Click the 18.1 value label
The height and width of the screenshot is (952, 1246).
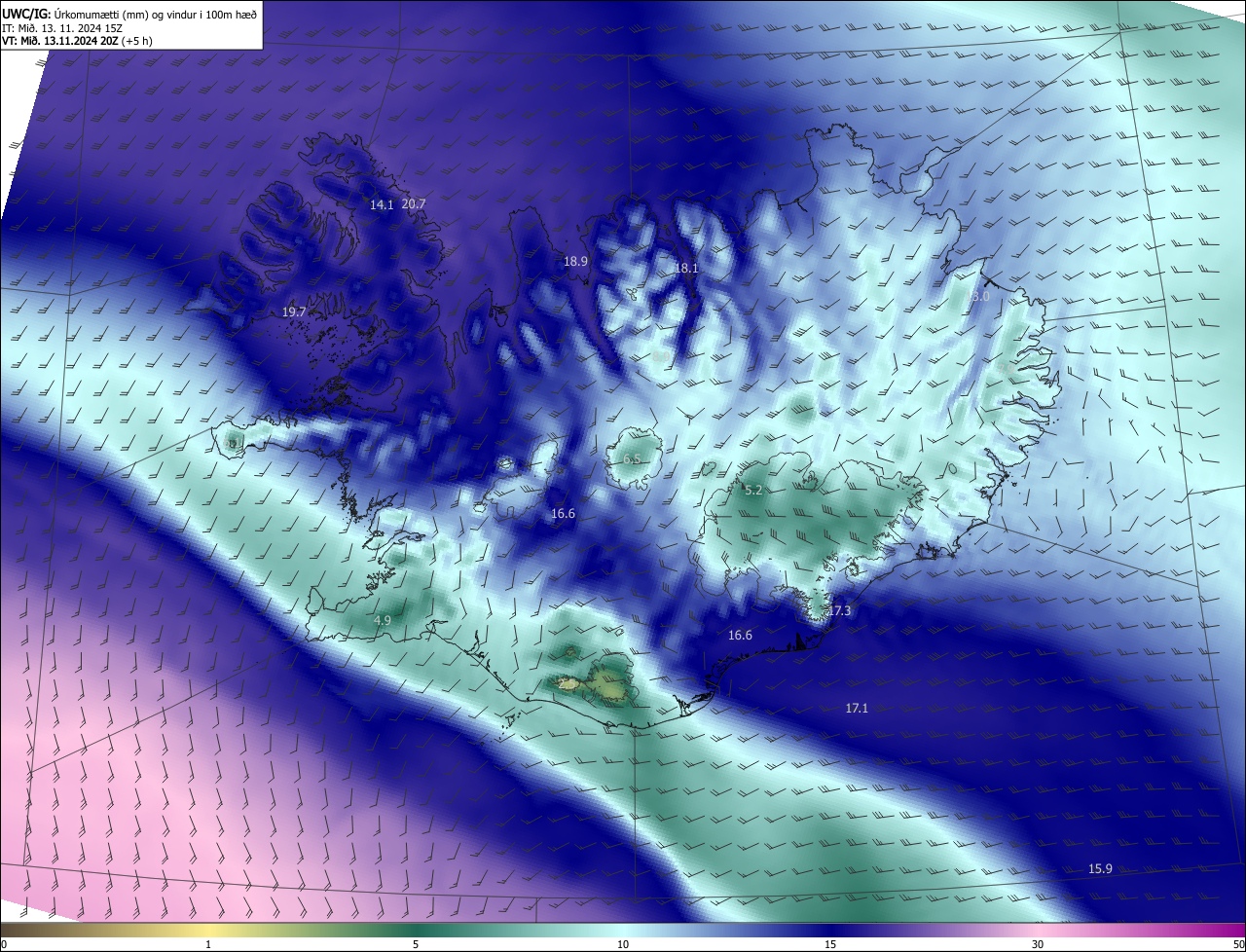tap(686, 268)
